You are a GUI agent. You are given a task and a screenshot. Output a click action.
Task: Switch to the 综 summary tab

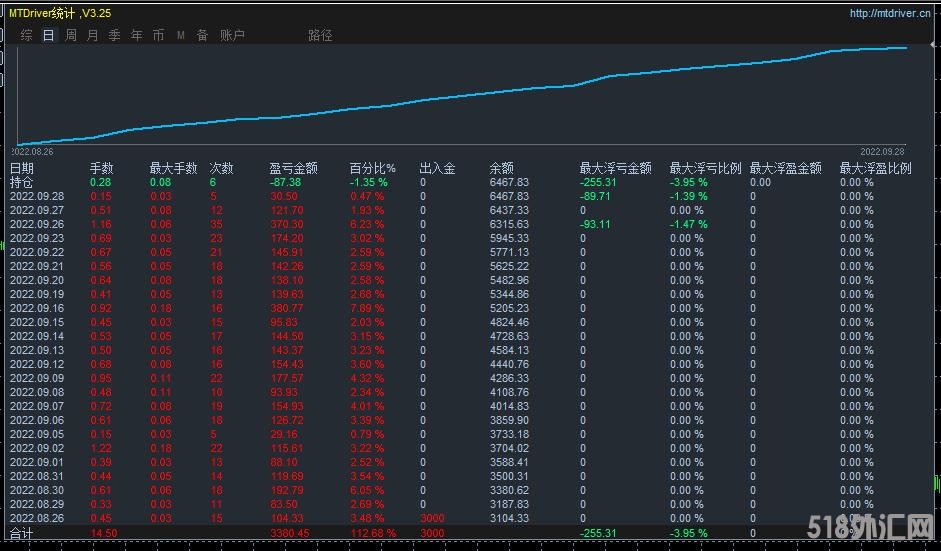point(26,35)
